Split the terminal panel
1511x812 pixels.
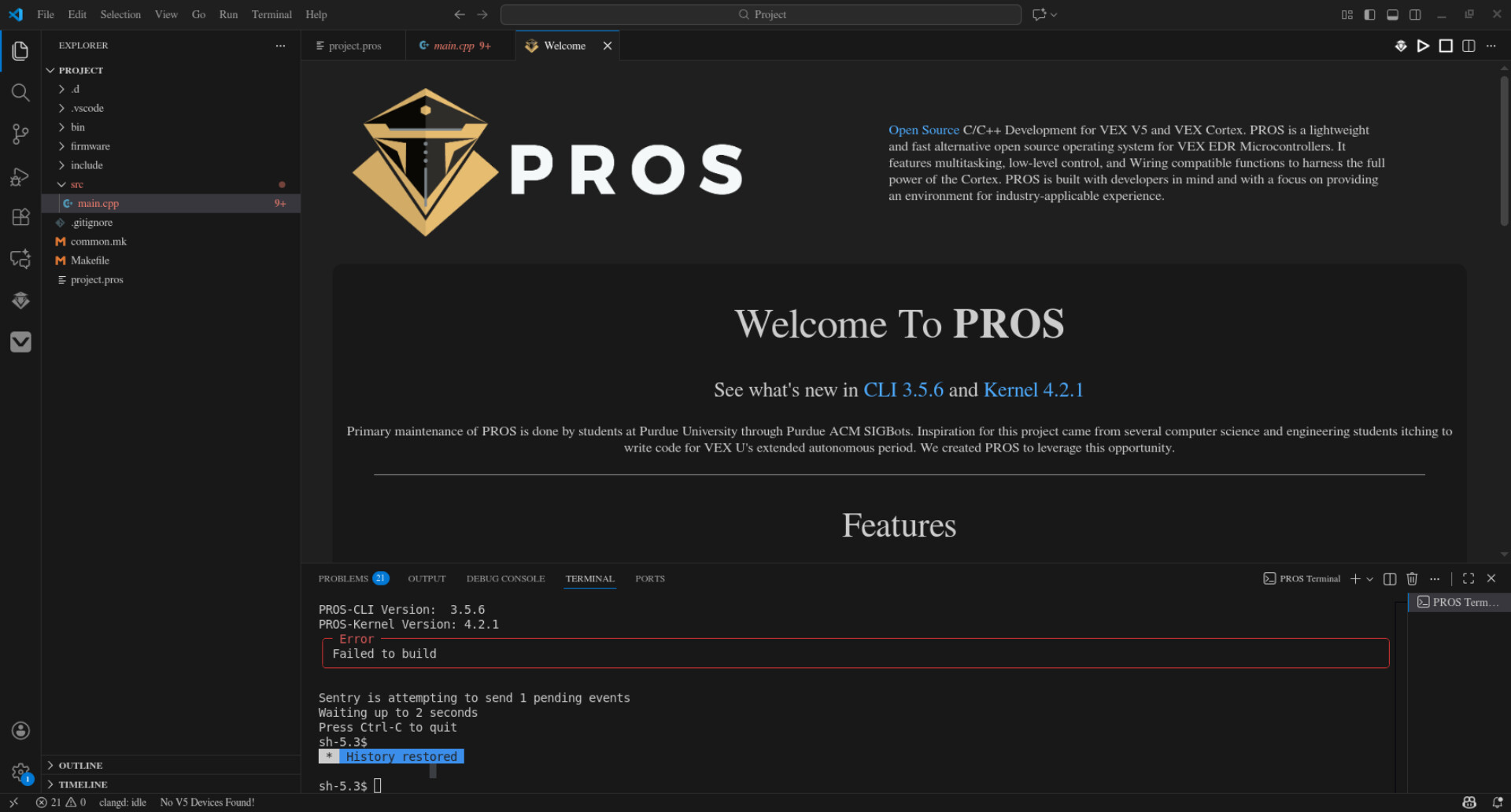click(1390, 579)
